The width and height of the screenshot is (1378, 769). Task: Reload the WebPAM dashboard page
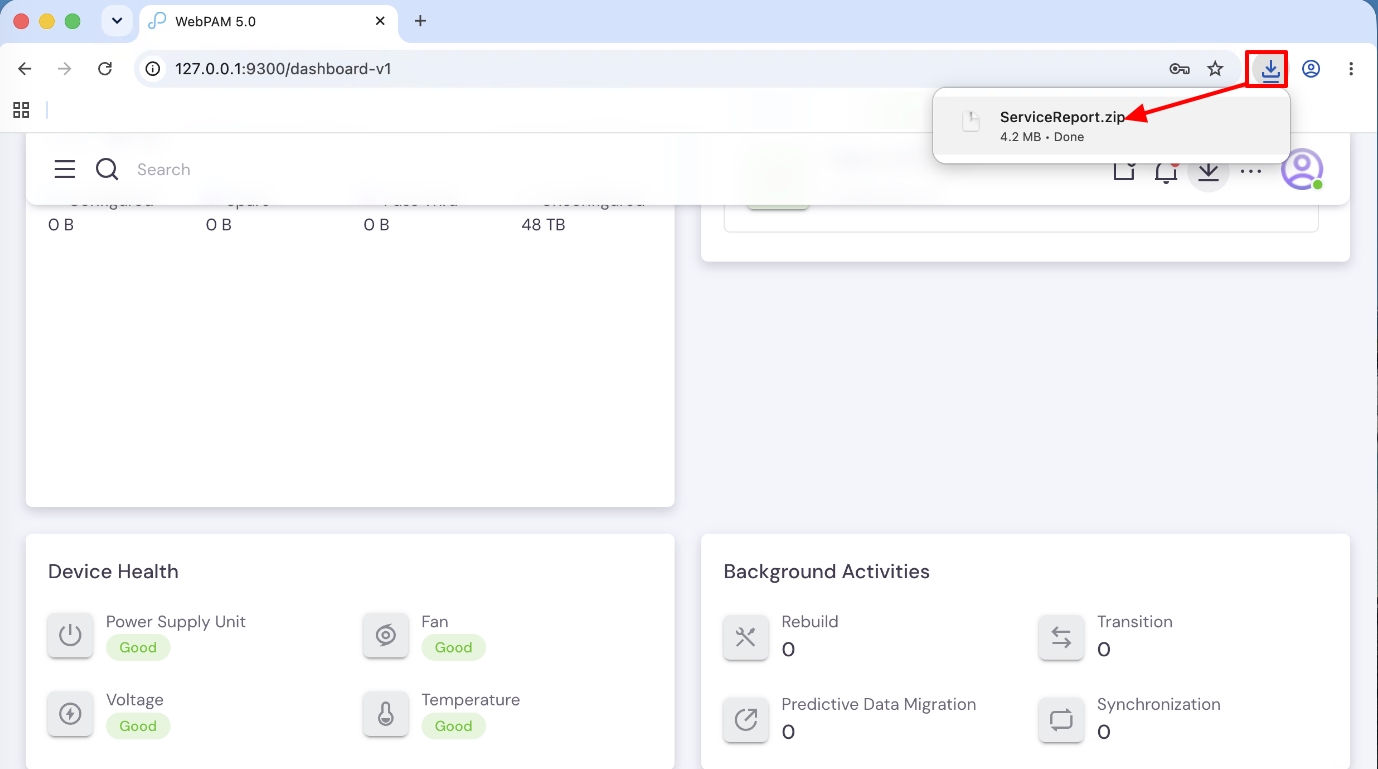(x=105, y=69)
